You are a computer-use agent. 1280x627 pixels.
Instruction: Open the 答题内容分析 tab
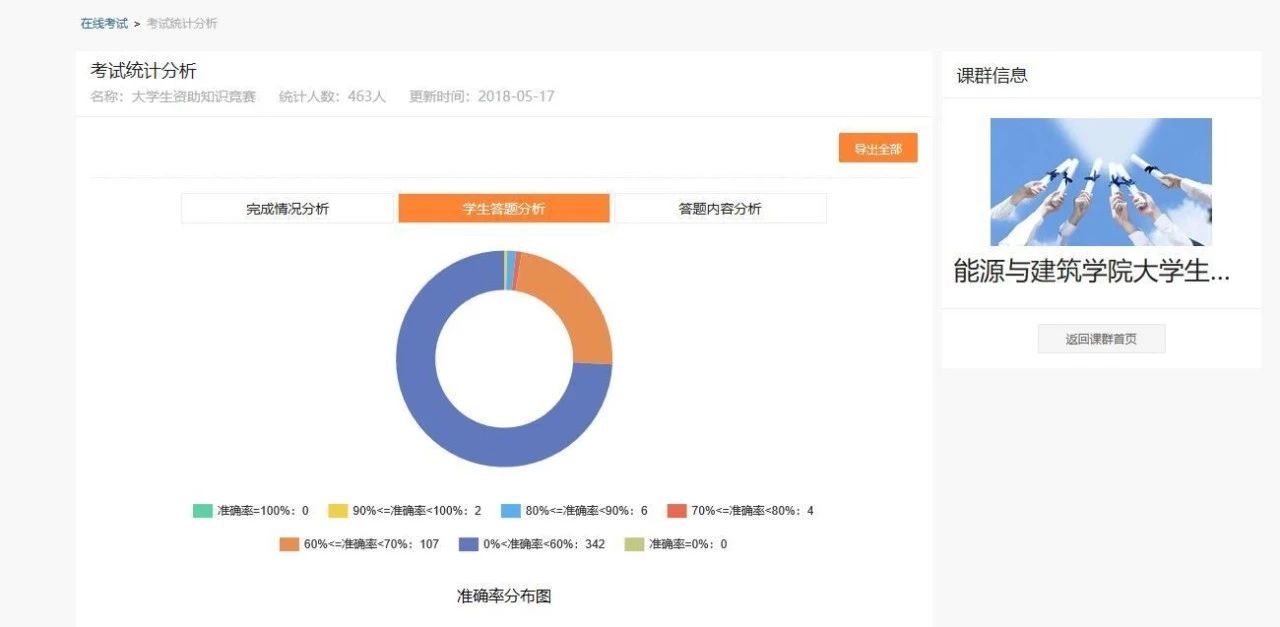tap(719, 209)
